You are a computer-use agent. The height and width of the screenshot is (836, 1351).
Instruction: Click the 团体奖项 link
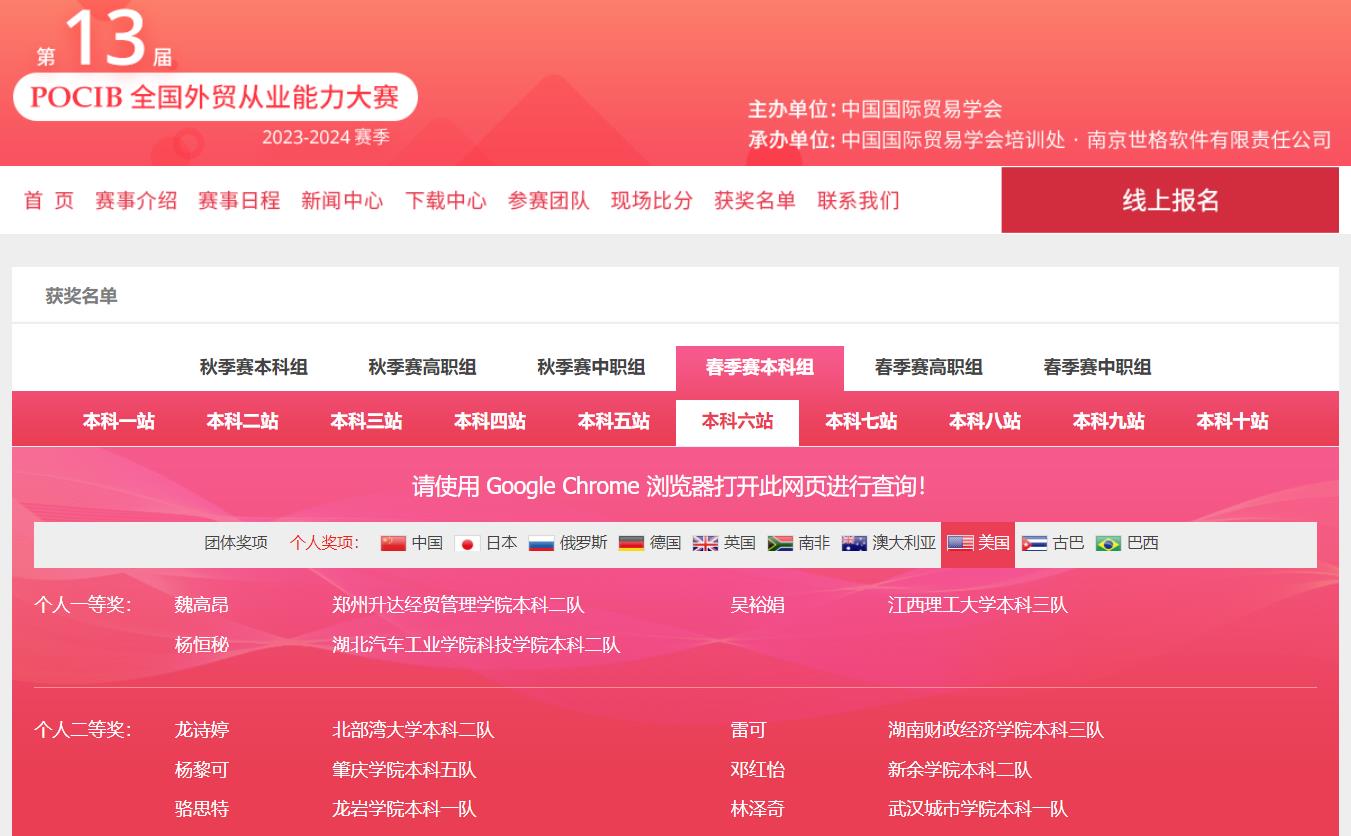pos(236,543)
